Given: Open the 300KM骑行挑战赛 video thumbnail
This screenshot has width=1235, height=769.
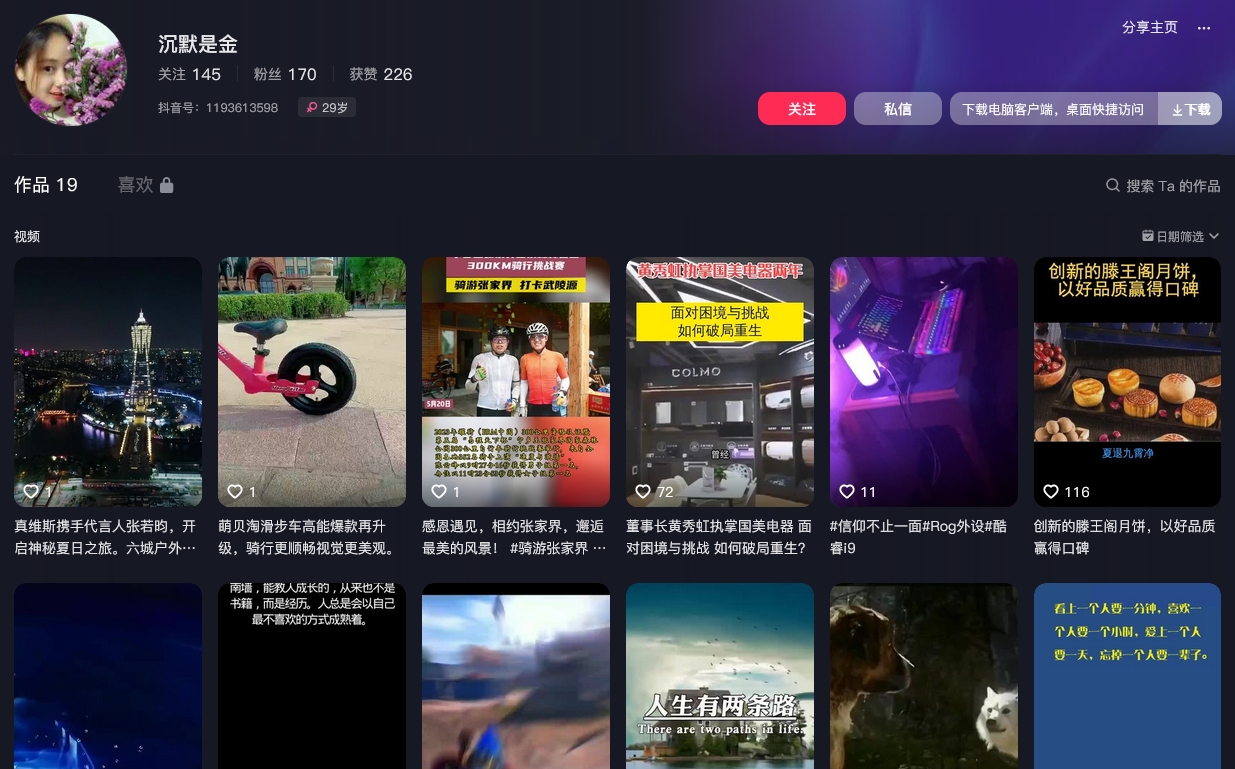Looking at the screenshot, I should tap(516, 382).
